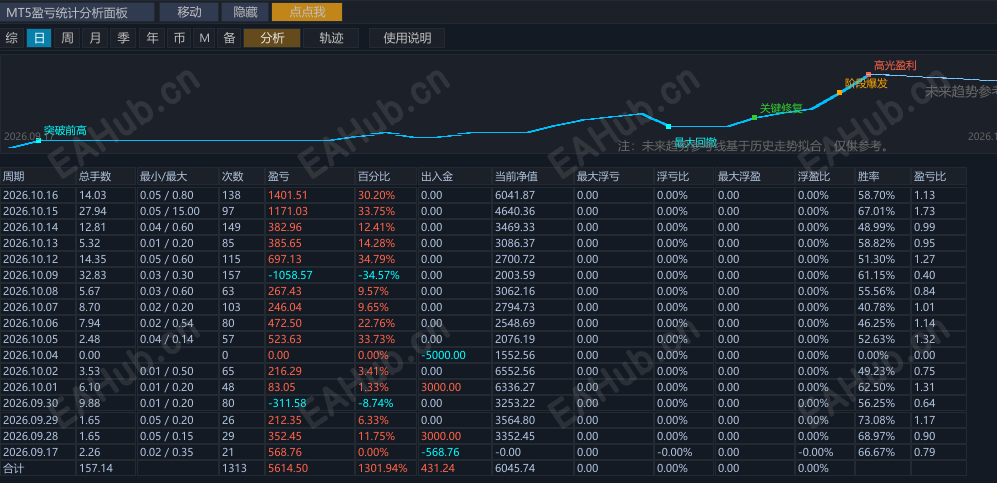This screenshot has width=997, height=483.
Task: Click the 2026.09.30 date row
Action: click(30, 403)
